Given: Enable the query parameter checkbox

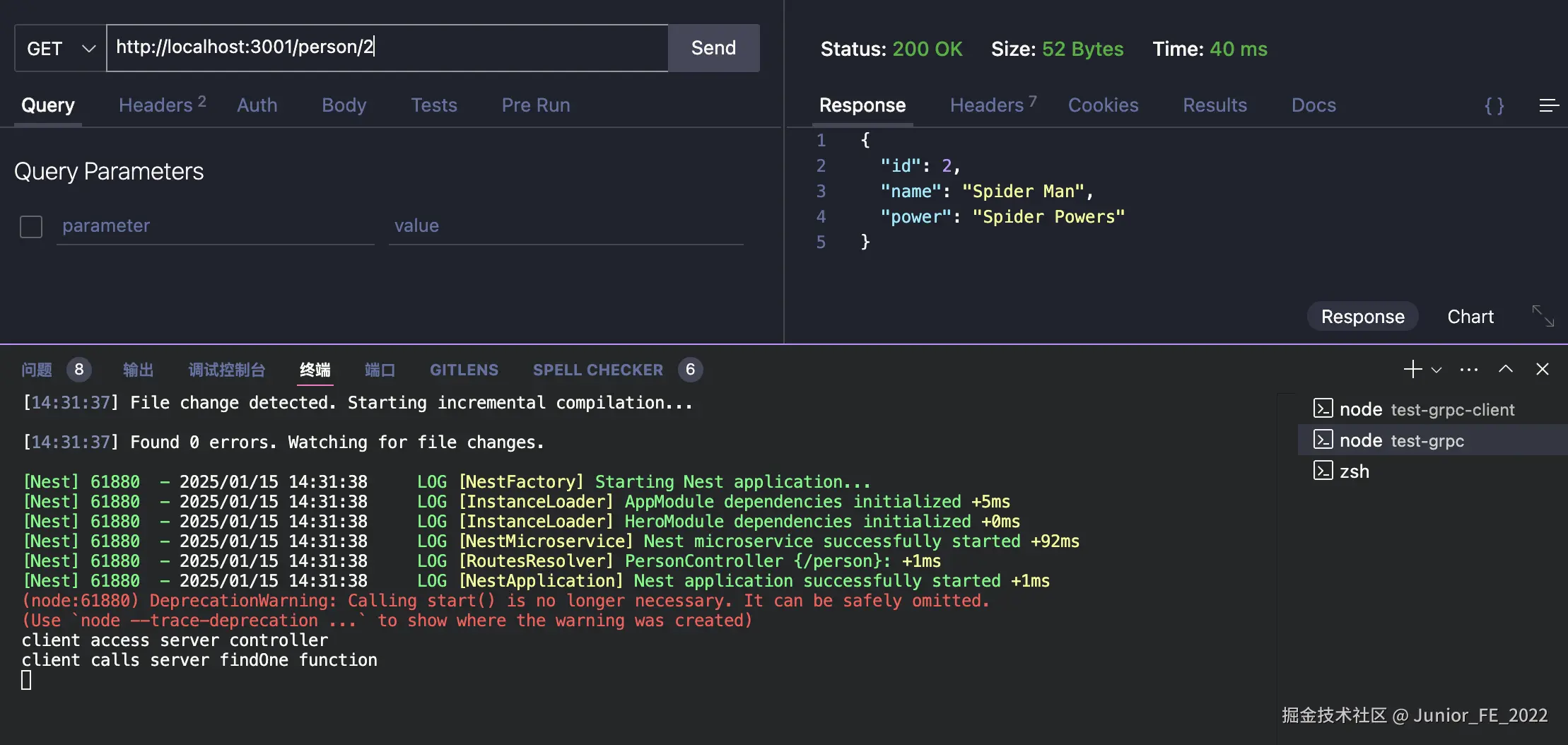Looking at the screenshot, I should [x=31, y=227].
